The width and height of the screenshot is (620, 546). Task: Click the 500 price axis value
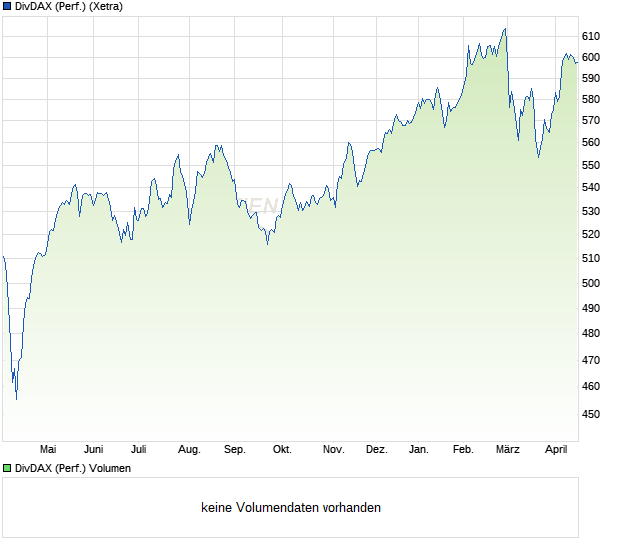pos(591,283)
